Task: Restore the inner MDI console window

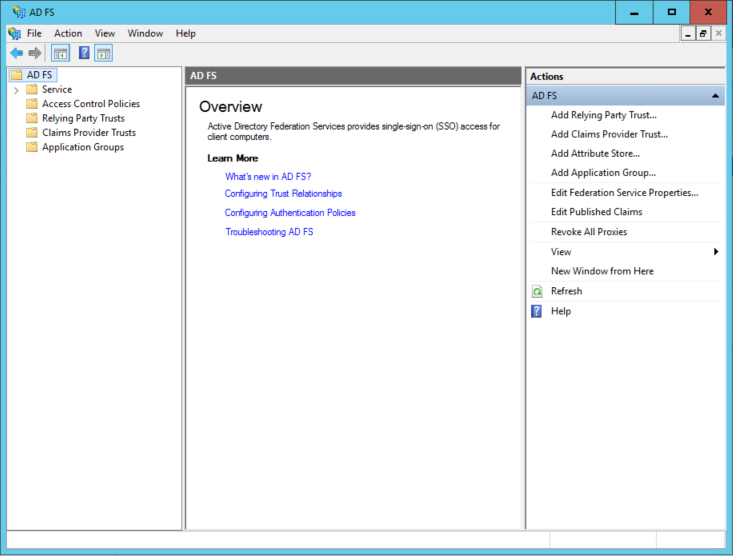Action: tap(703, 34)
